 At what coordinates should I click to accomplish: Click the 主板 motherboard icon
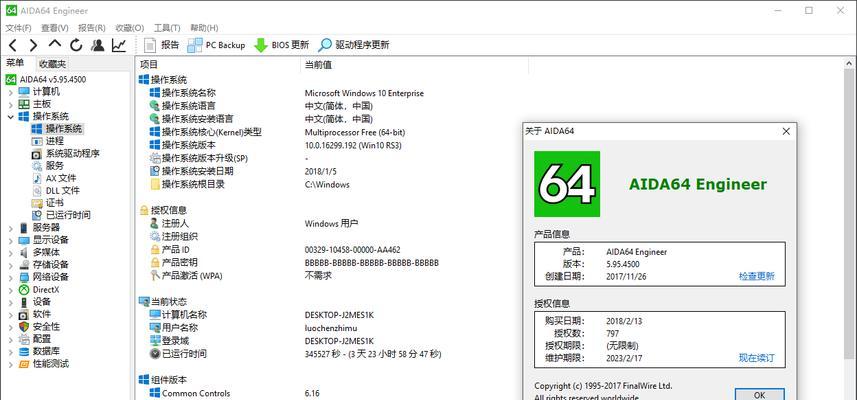[x=24, y=104]
